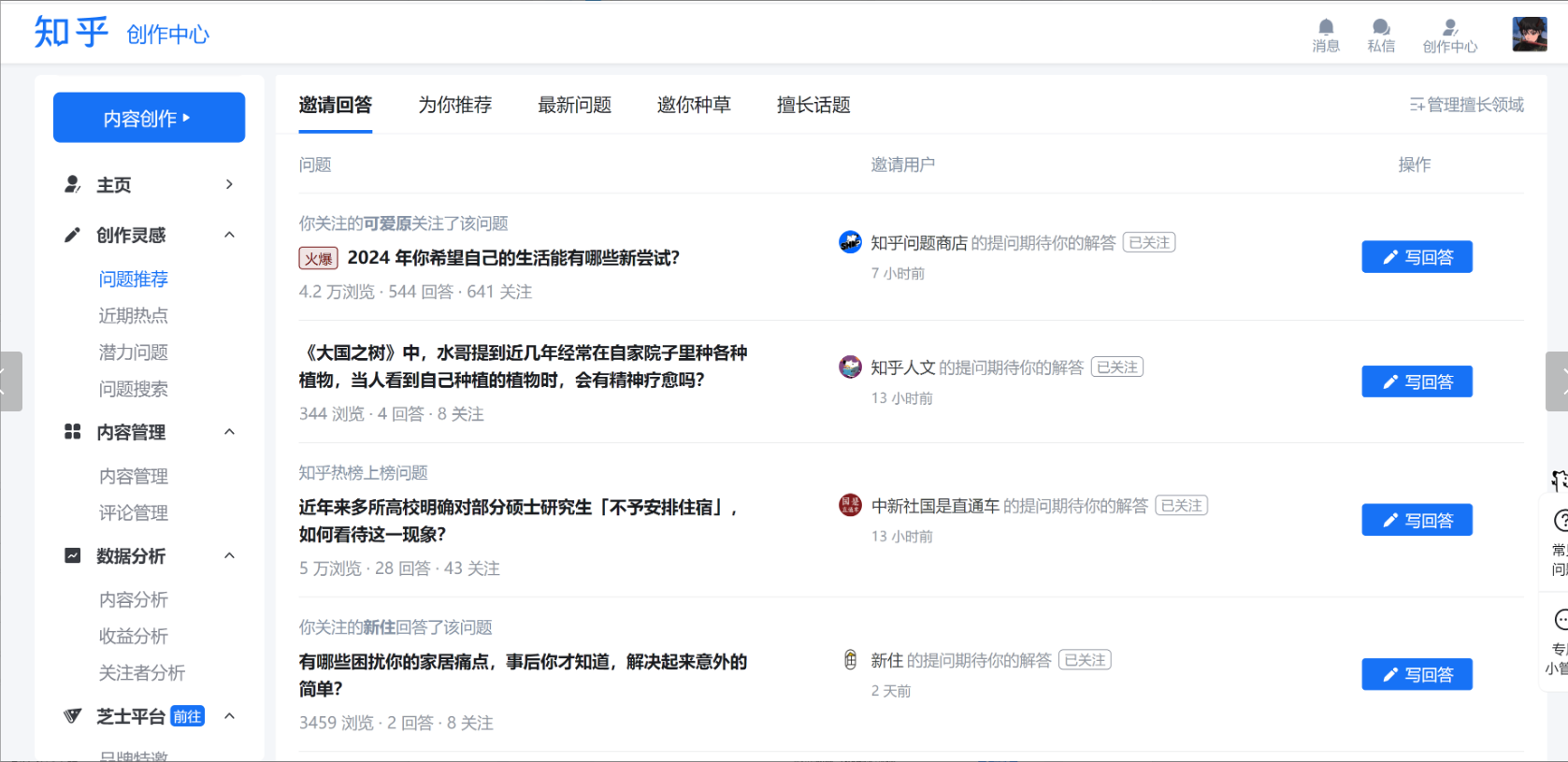Open the 不予安排住宿 graduate dorm question
The image size is (1568, 762).
pos(520,521)
